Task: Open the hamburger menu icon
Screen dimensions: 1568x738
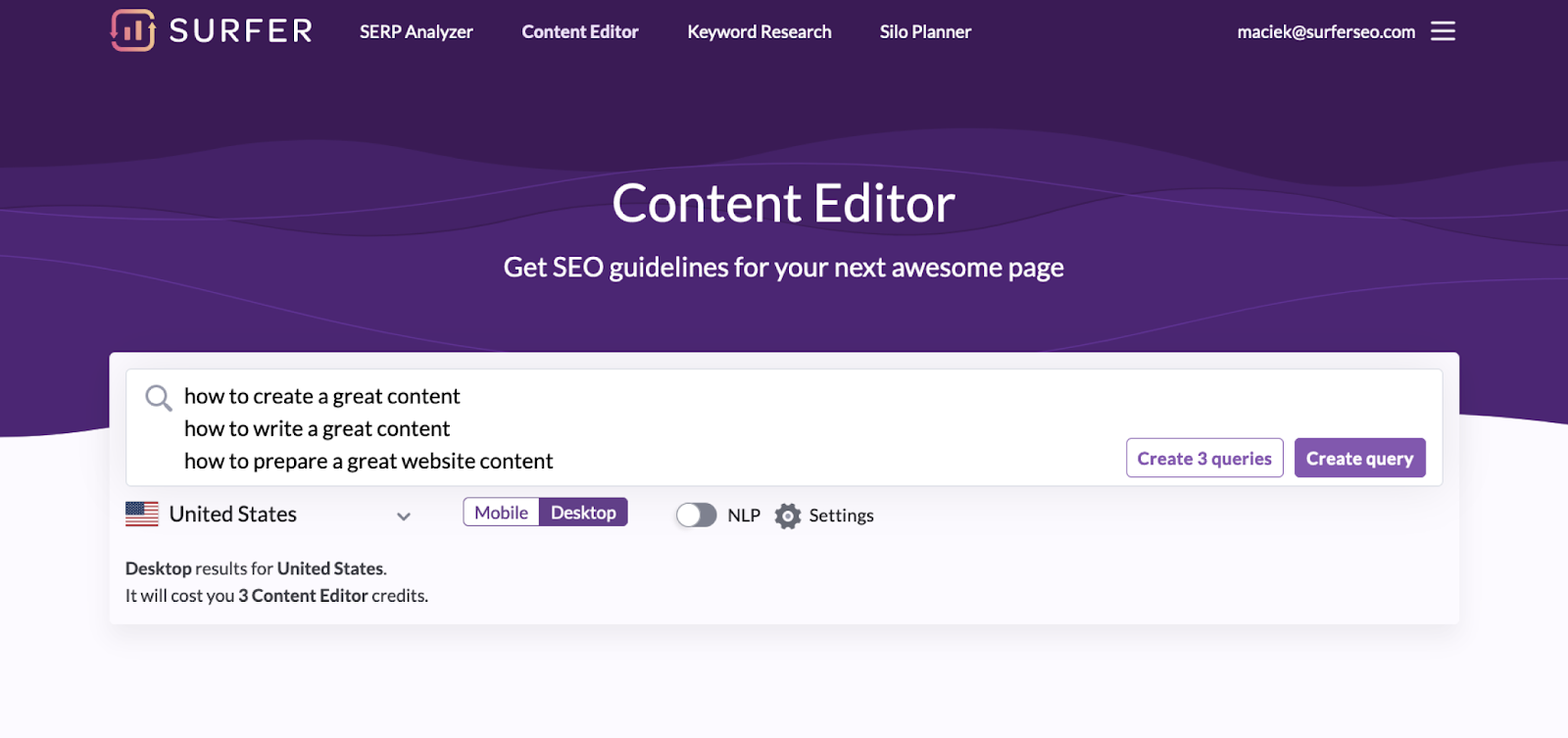Action: coord(1443,31)
